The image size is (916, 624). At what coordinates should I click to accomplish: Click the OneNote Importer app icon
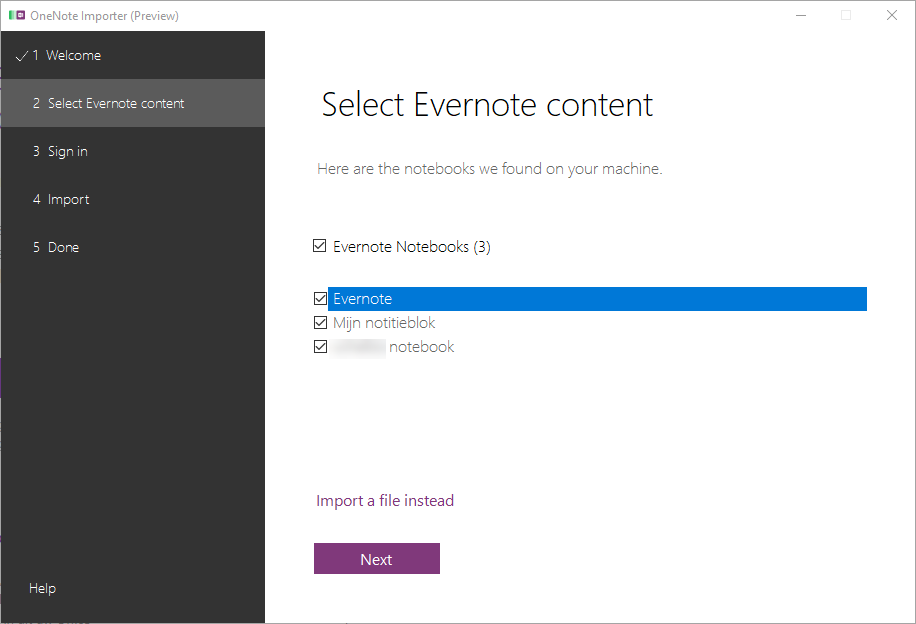pyautogui.click(x=15, y=15)
